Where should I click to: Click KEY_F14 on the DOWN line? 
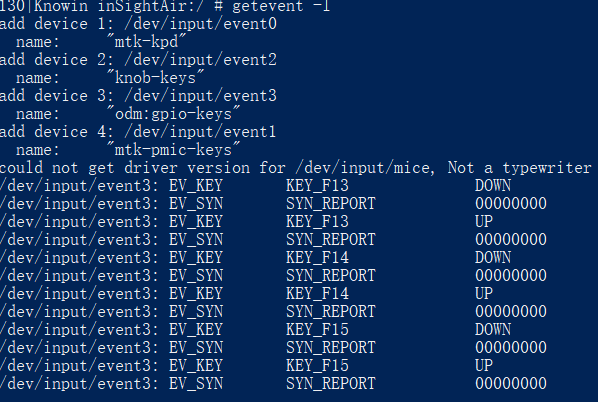click(x=317, y=257)
